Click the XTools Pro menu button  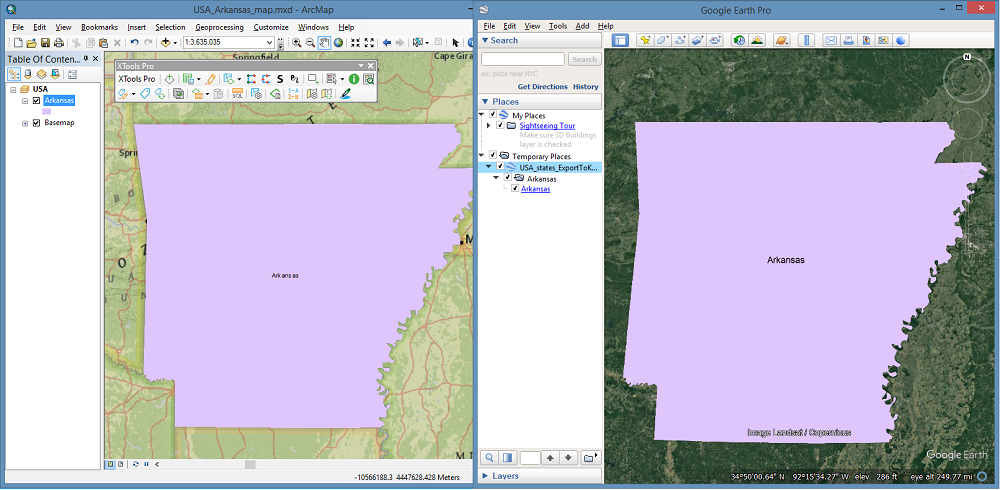[x=137, y=79]
